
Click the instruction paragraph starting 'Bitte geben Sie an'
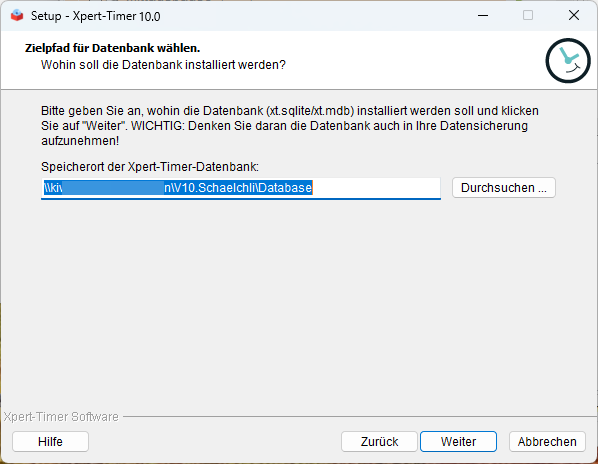(290, 125)
